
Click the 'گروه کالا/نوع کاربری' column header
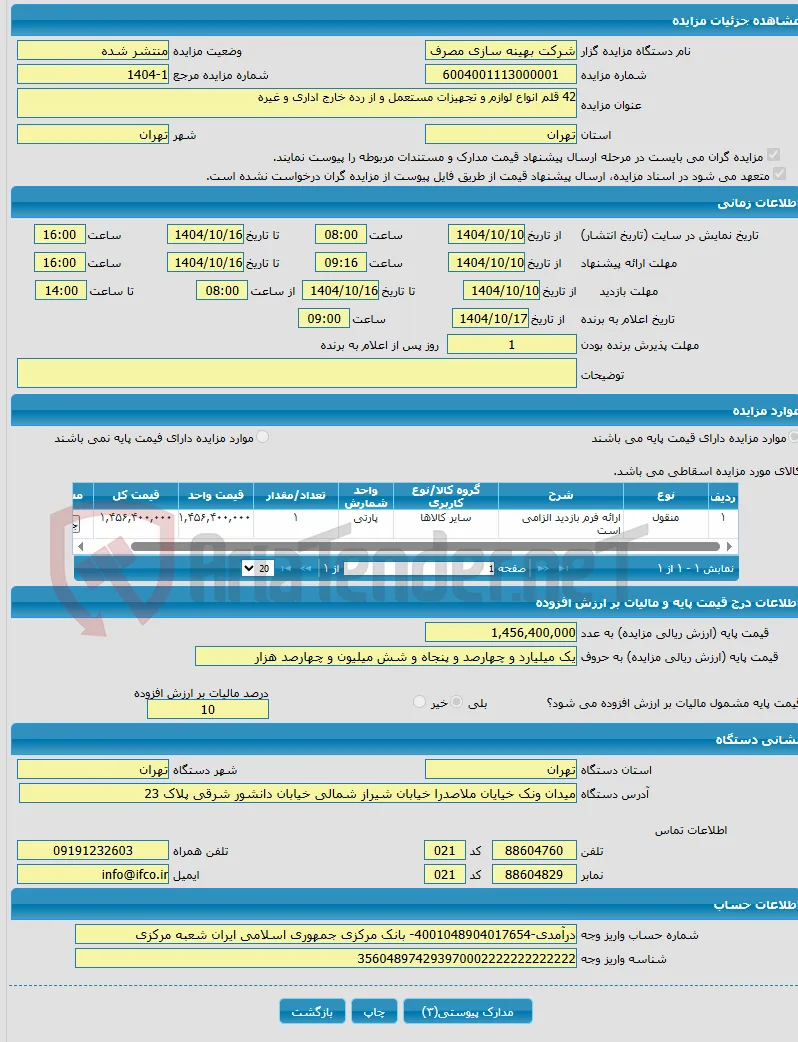coord(446,496)
